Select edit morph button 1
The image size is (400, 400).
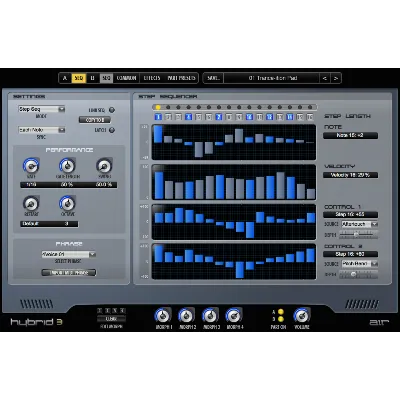(100, 310)
